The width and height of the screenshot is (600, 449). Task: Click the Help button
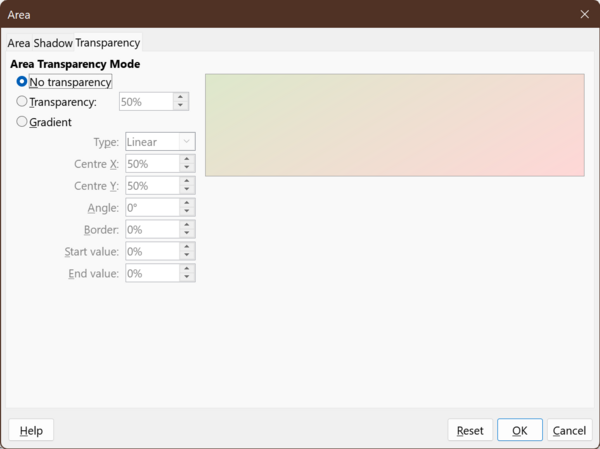pyautogui.click(x=31, y=430)
